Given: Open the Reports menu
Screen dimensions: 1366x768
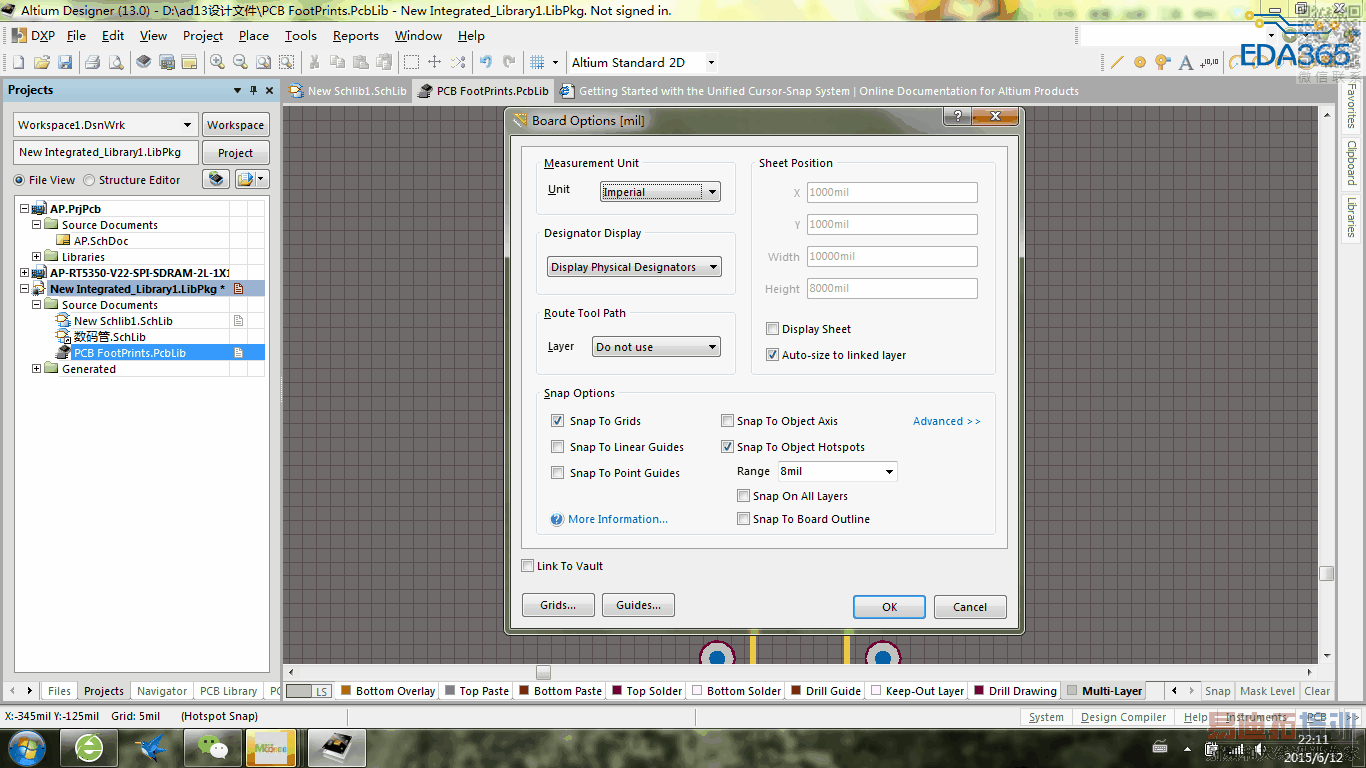Looking at the screenshot, I should (356, 36).
